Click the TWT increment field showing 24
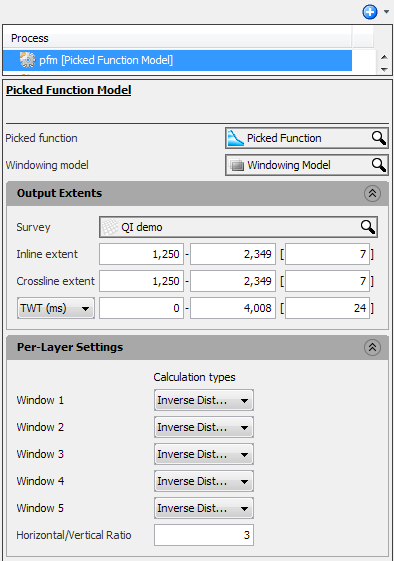The height and width of the screenshot is (561, 394). [327, 308]
